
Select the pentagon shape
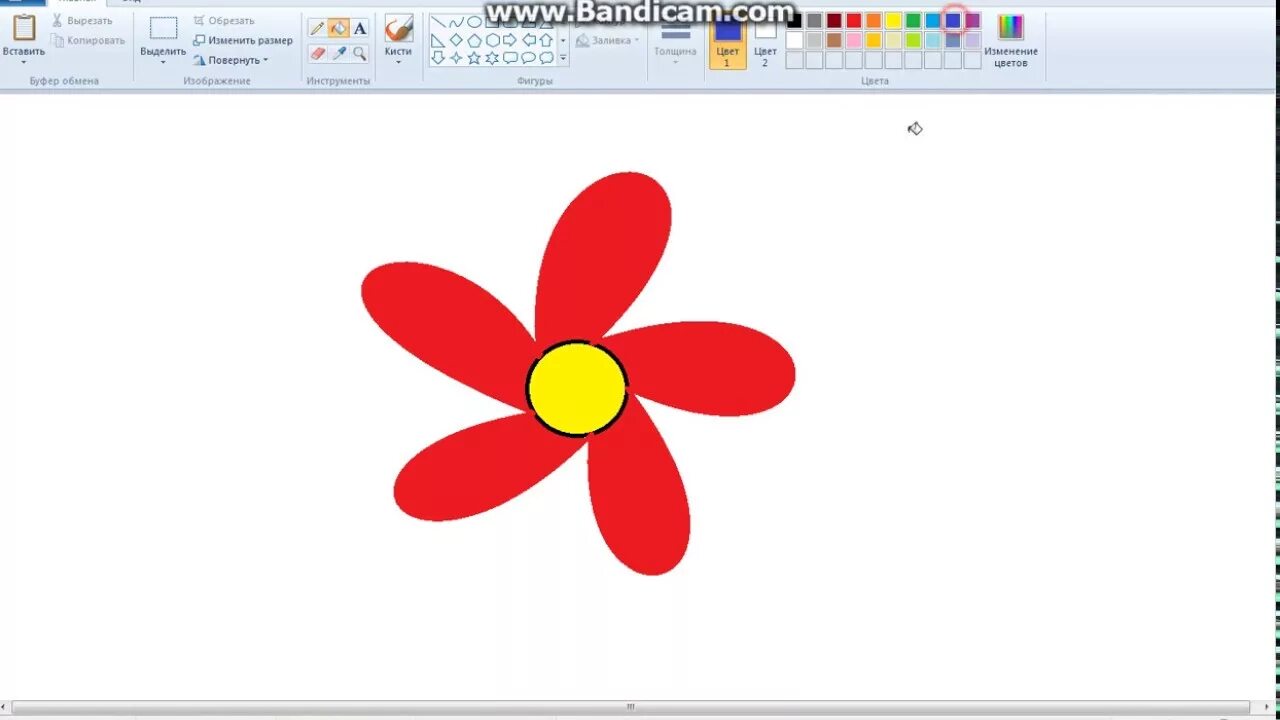[x=474, y=40]
